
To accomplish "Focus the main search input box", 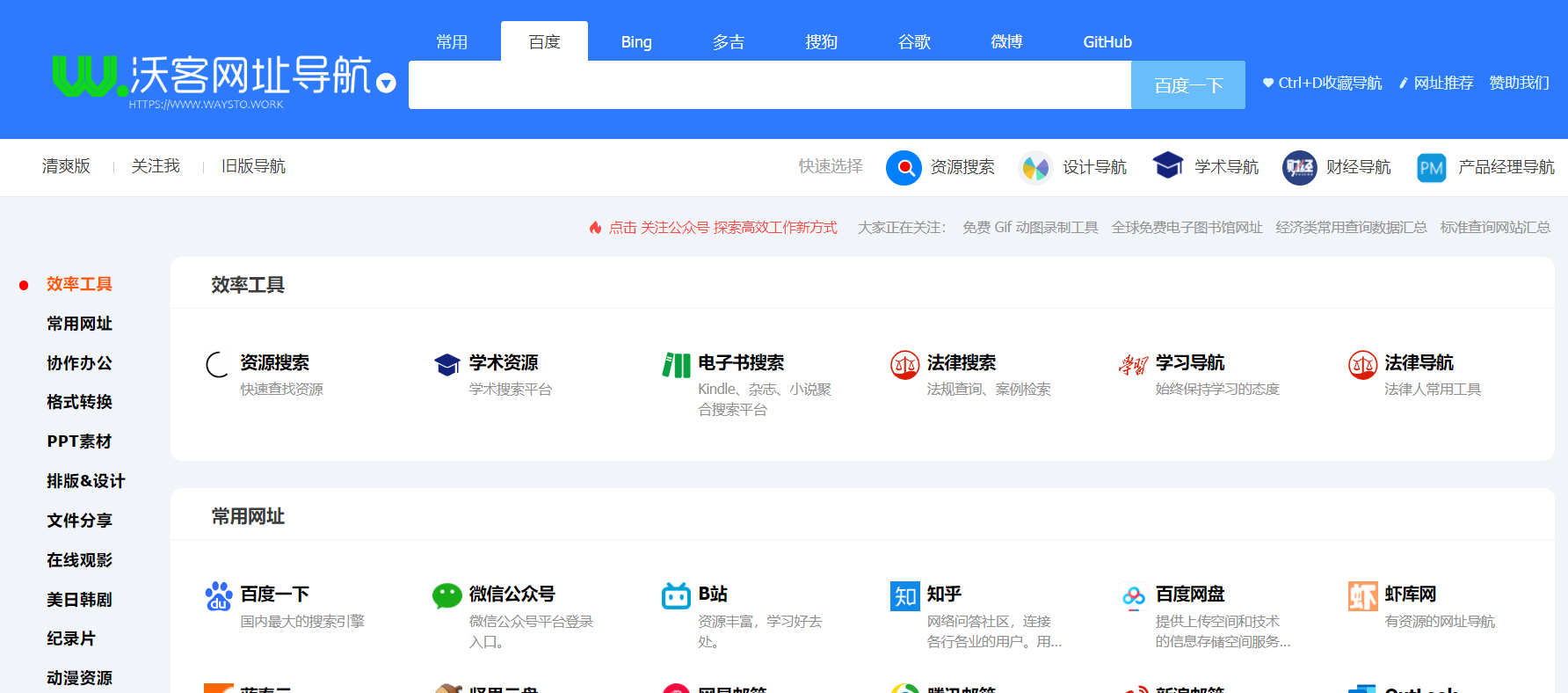I will [770, 84].
